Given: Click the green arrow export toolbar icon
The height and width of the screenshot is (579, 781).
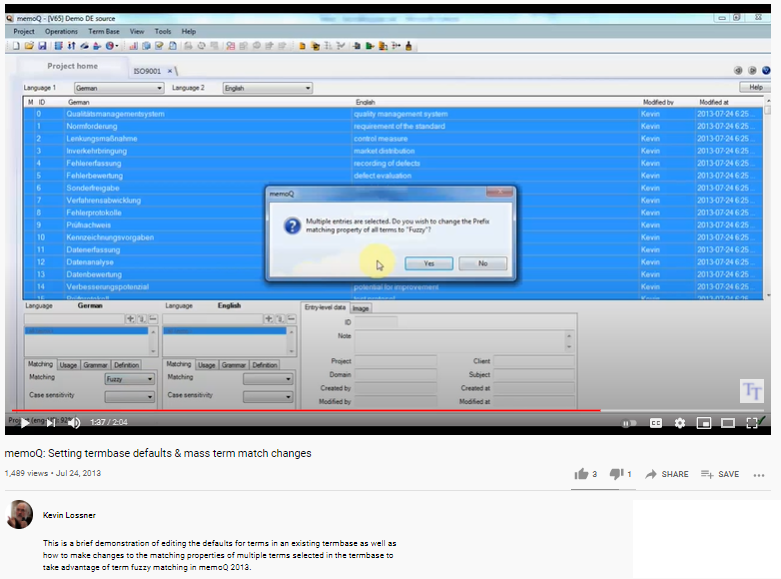Looking at the screenshot, I should pos(370,46).
